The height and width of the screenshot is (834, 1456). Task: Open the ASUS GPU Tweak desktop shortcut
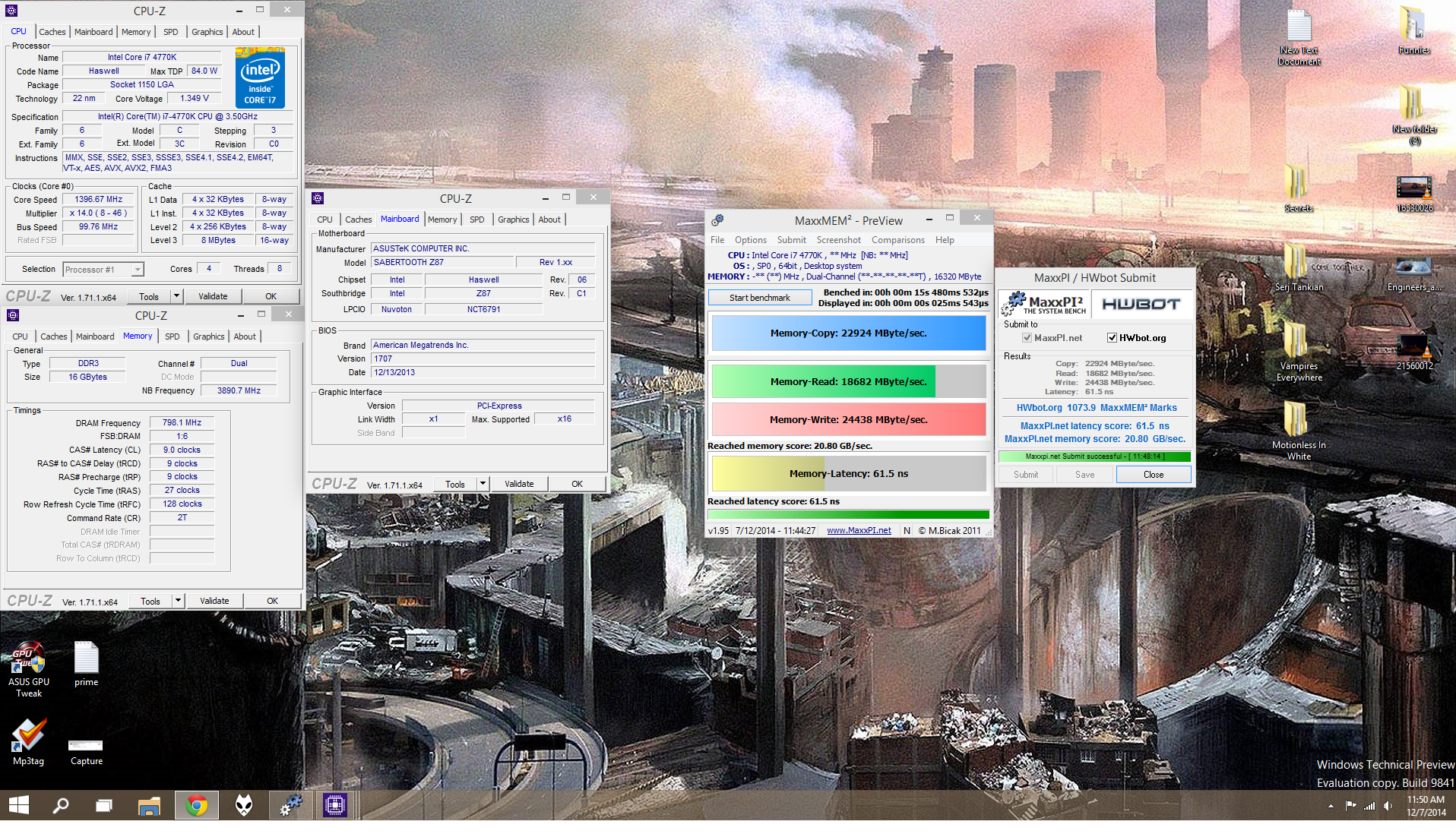(x=28, y=668)
